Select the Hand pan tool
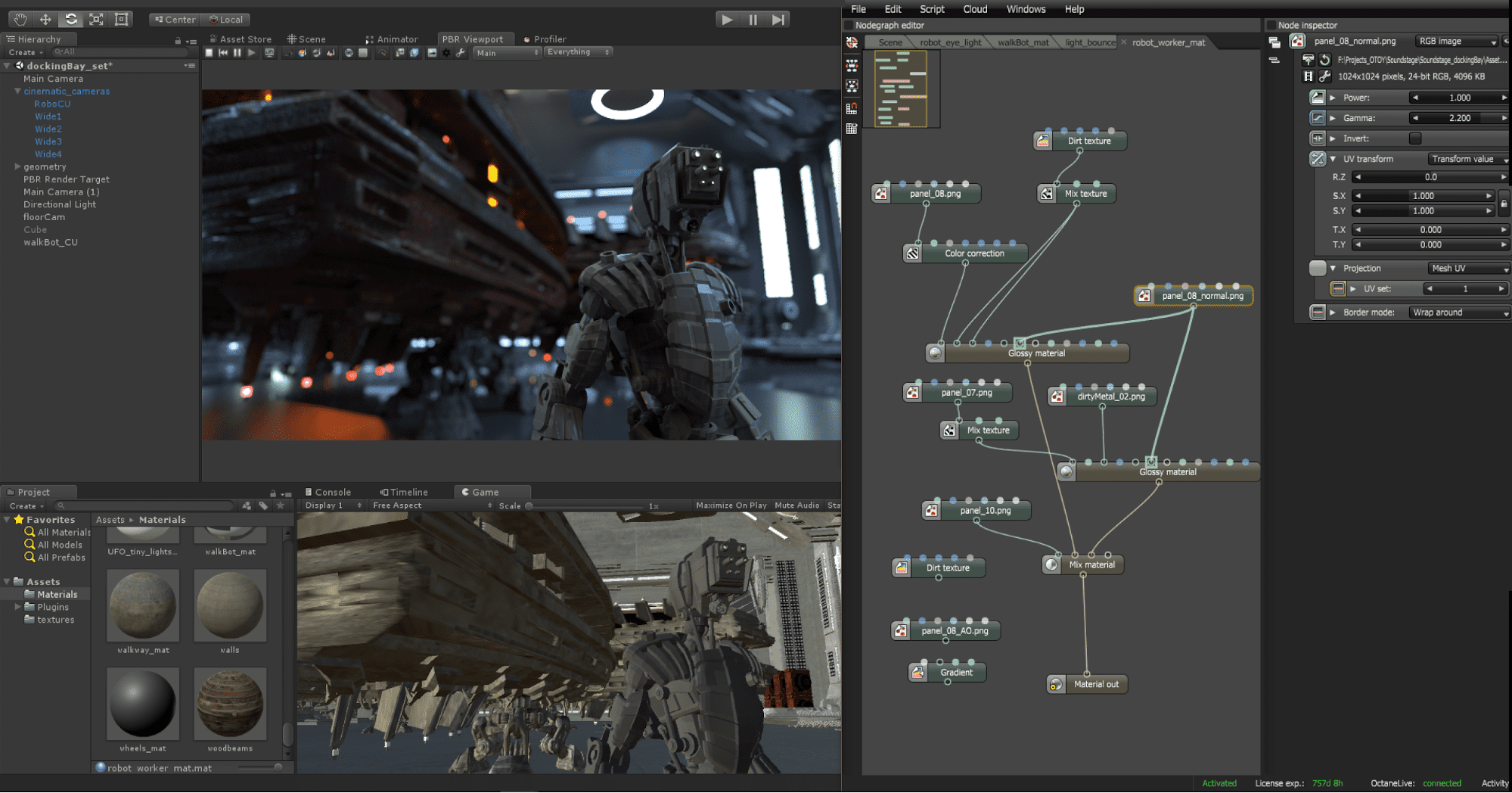This screenshot has height=793, width=1512. (x=20, y=19)
